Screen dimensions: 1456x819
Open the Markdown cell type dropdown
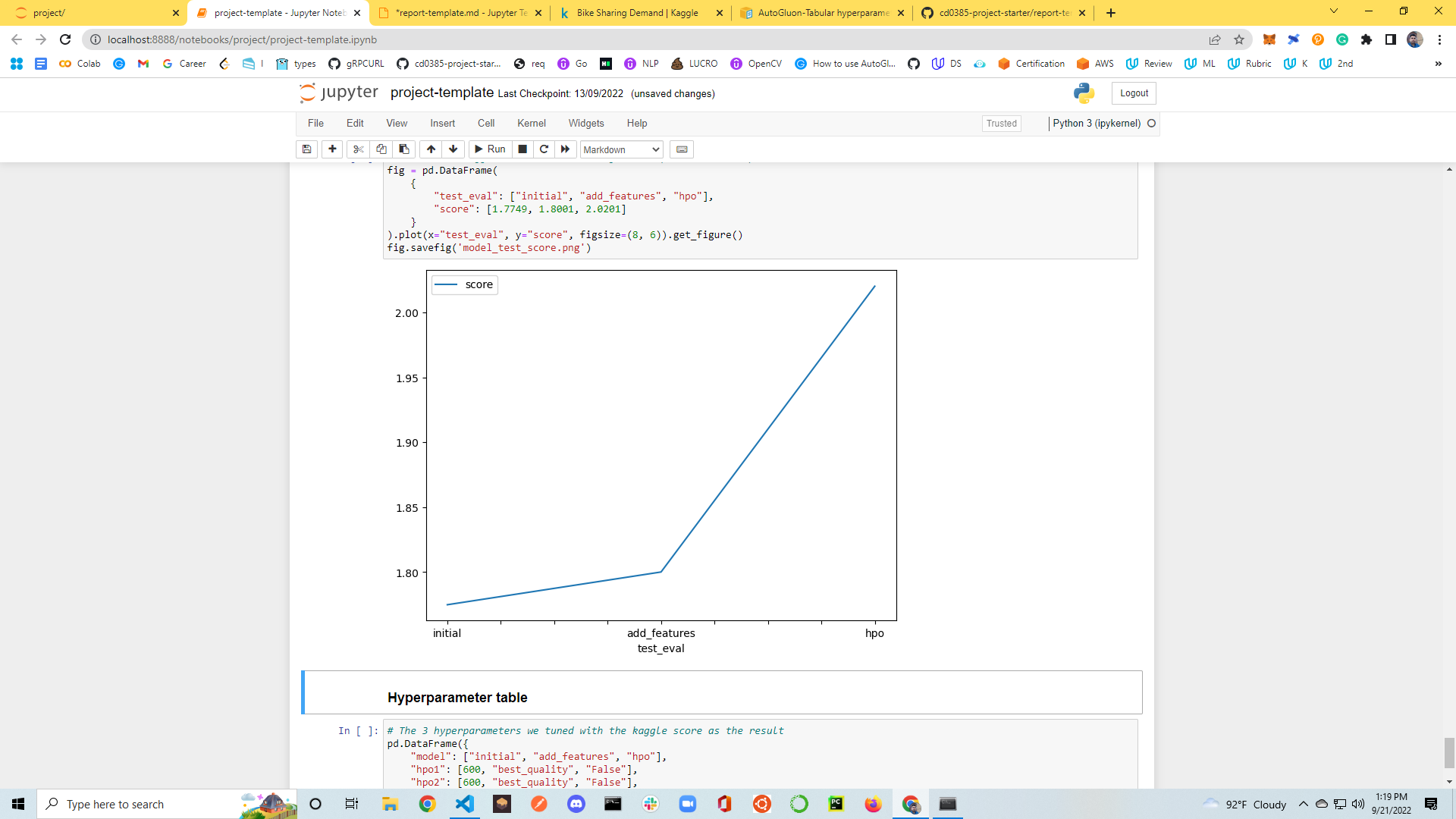pyautogui.click(x=621, y=150)
